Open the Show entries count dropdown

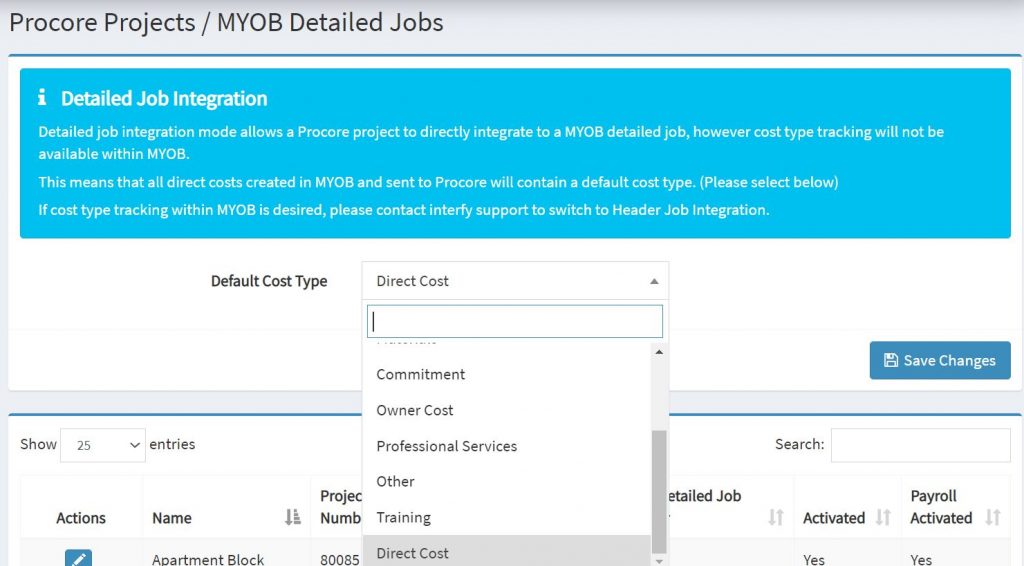tap(103, 445)
